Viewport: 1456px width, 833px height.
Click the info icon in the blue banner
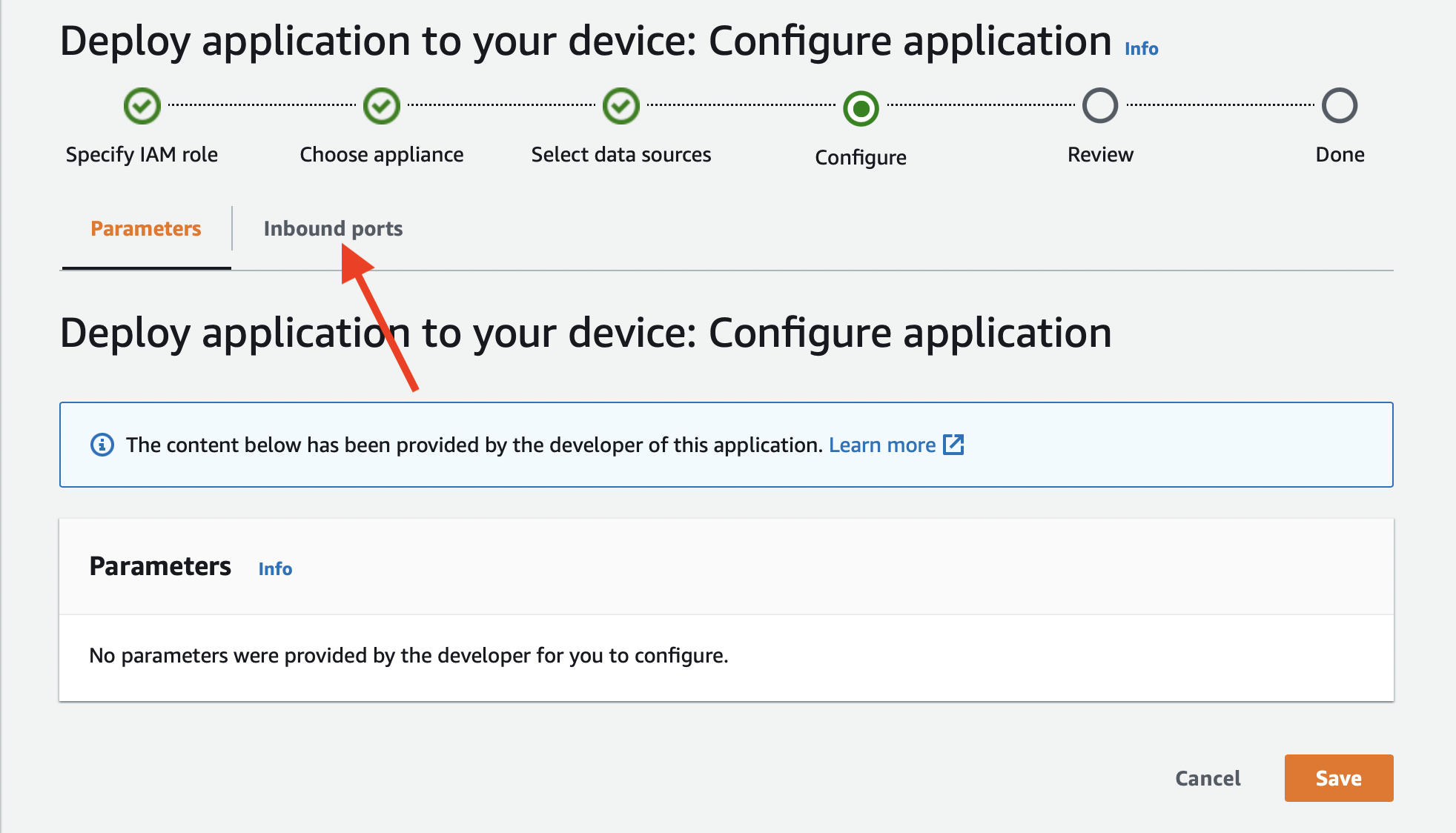[102, 445]
